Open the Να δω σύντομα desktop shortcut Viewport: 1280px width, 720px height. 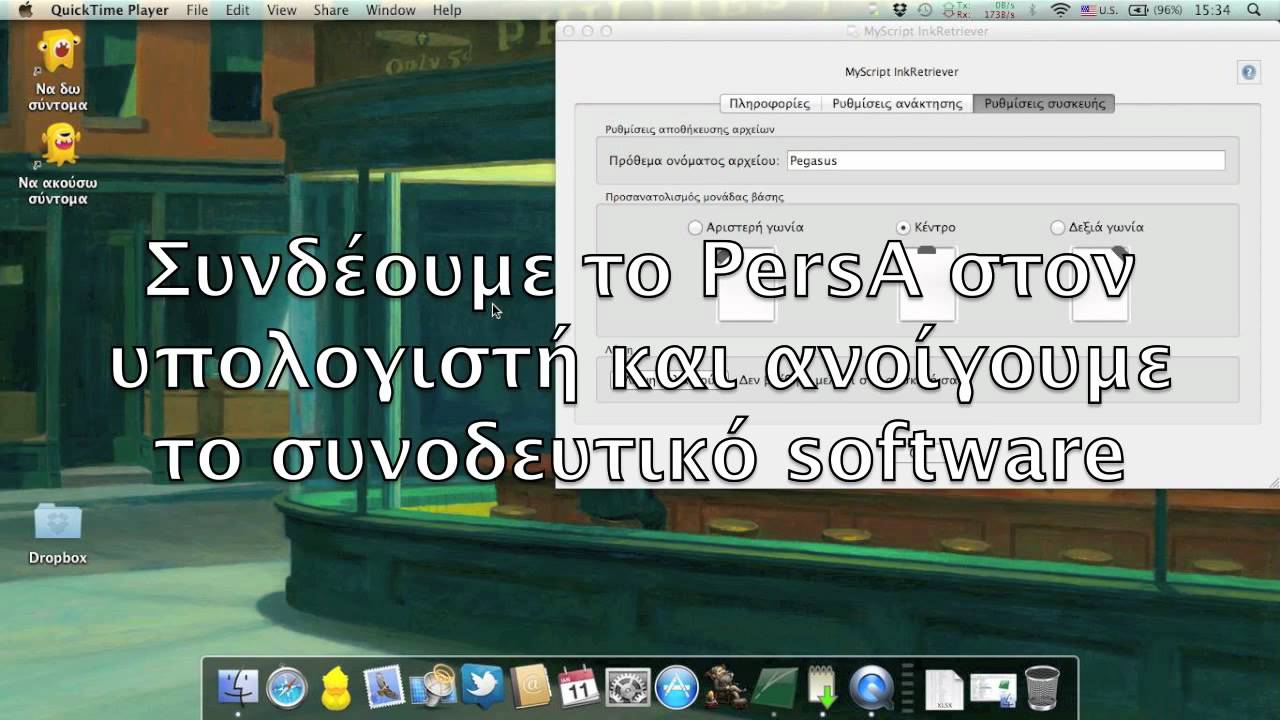58,70
